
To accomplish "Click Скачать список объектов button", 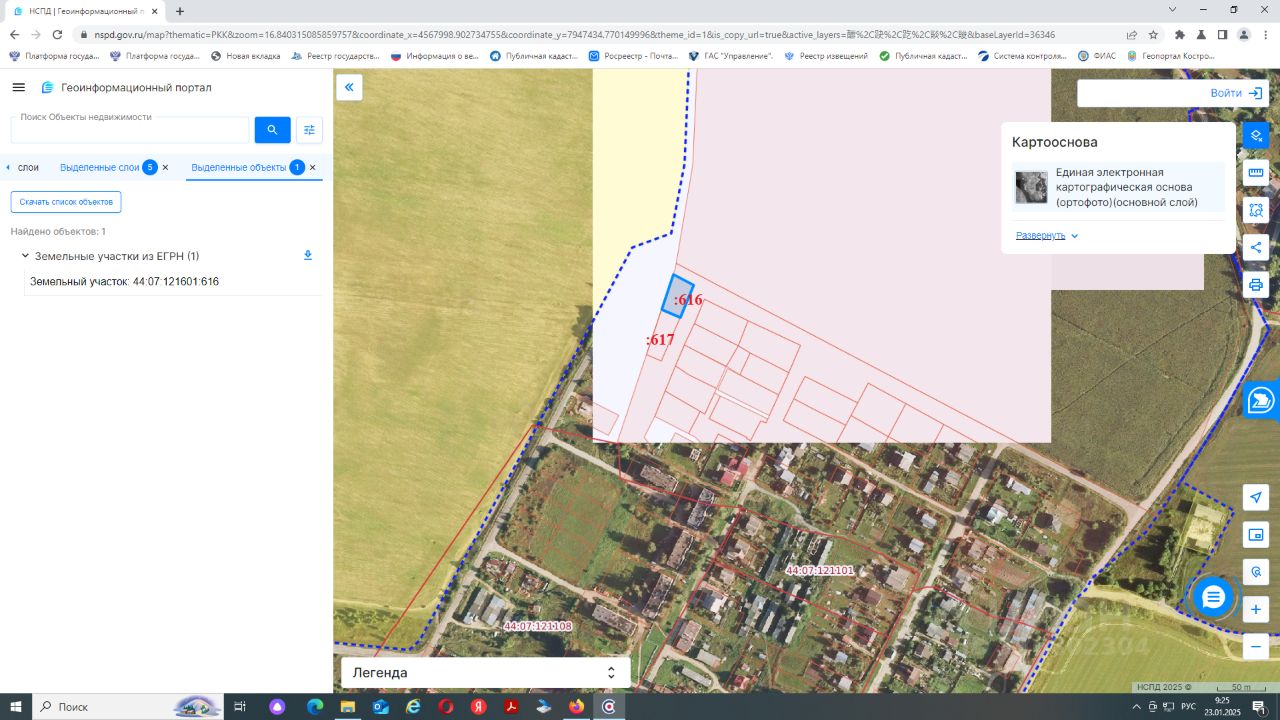I will pyautogui.click(x=66, y=202).
